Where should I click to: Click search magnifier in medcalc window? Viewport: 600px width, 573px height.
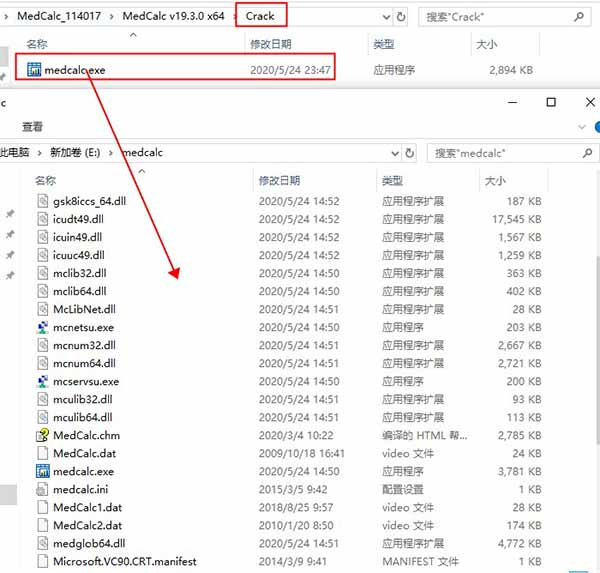click(x=588, y=153)
